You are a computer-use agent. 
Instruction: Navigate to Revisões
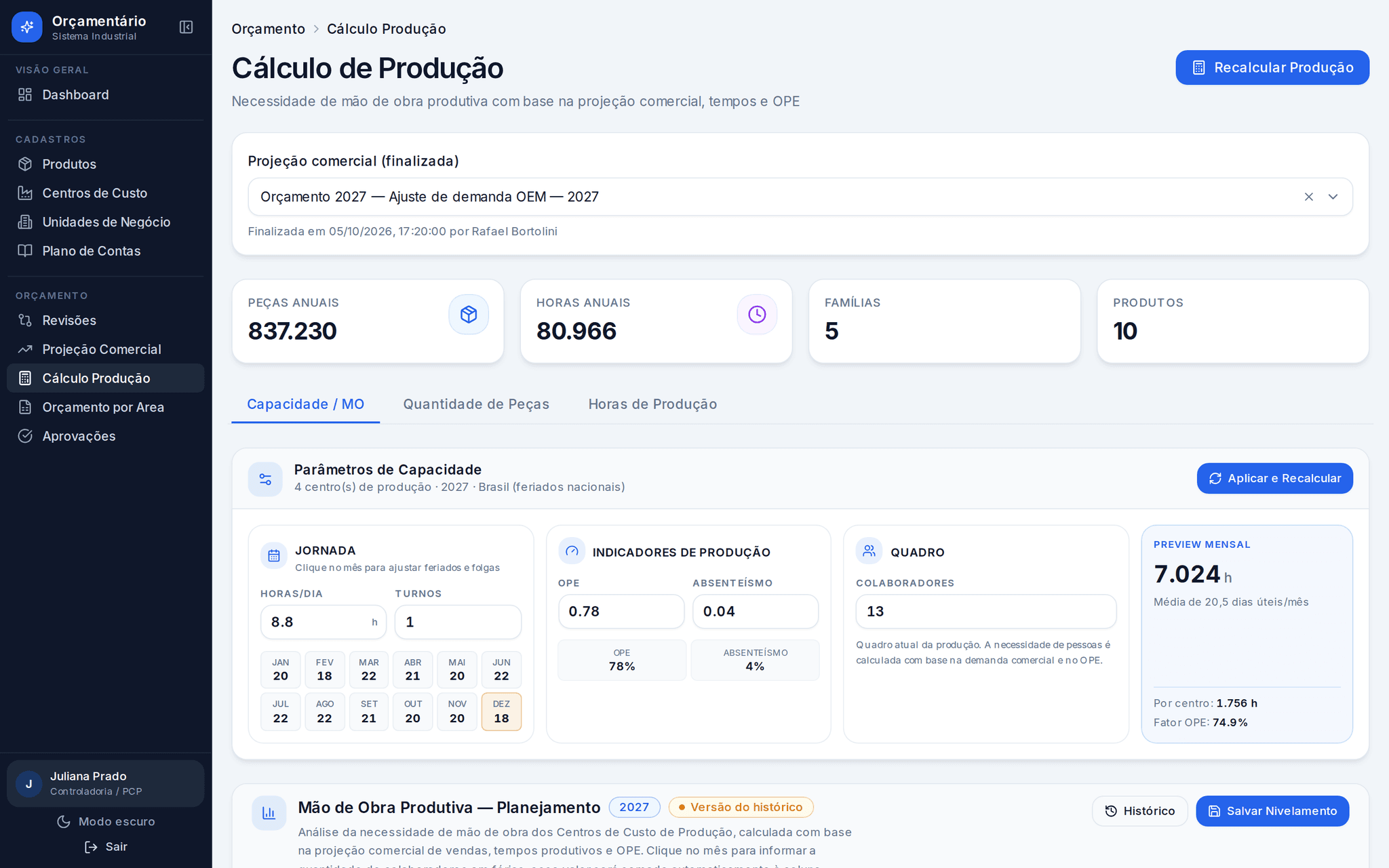105,321
